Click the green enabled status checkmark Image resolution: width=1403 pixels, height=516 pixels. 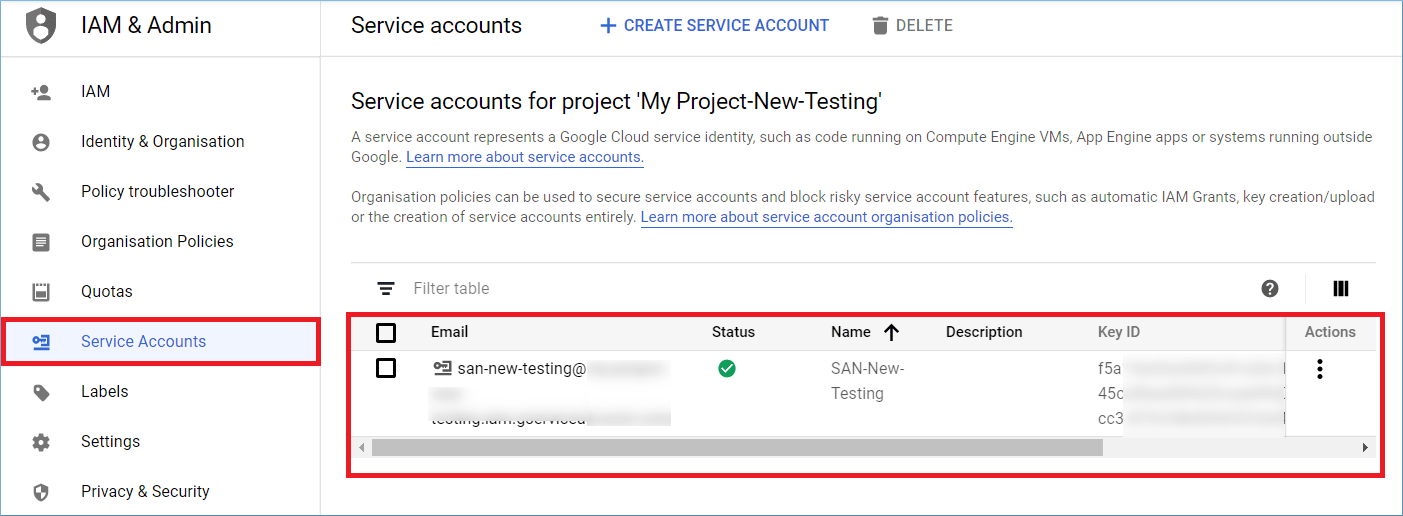point(727,369)
